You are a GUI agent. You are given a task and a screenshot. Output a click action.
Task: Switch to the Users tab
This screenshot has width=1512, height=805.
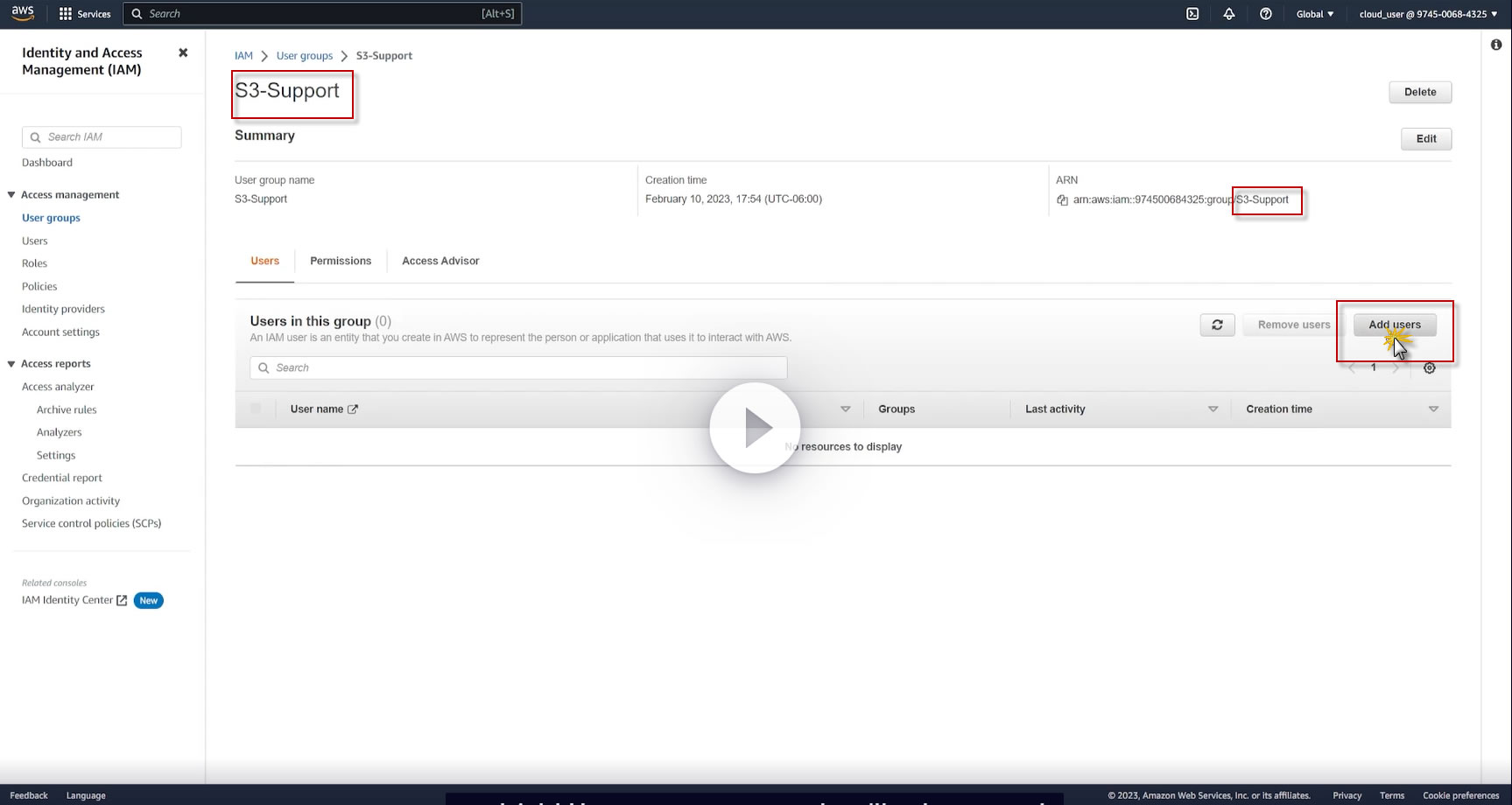pos(264,261)
